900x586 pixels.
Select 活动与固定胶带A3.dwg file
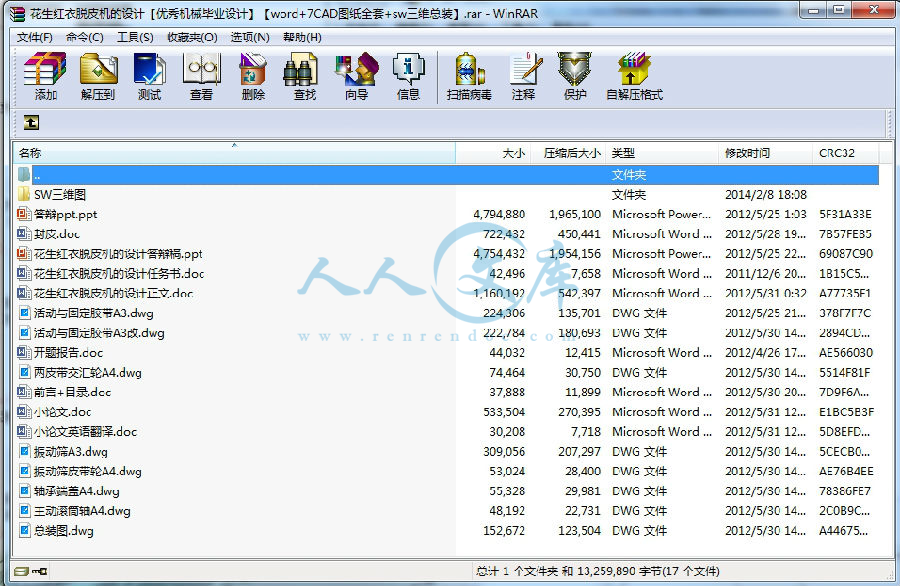coord(94,313)
